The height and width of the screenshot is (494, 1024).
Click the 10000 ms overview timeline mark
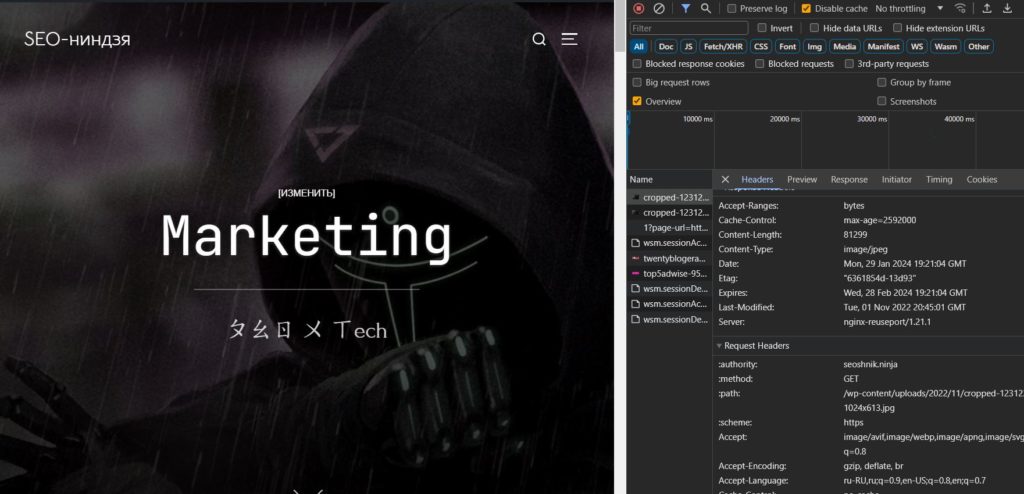point(697,119)
